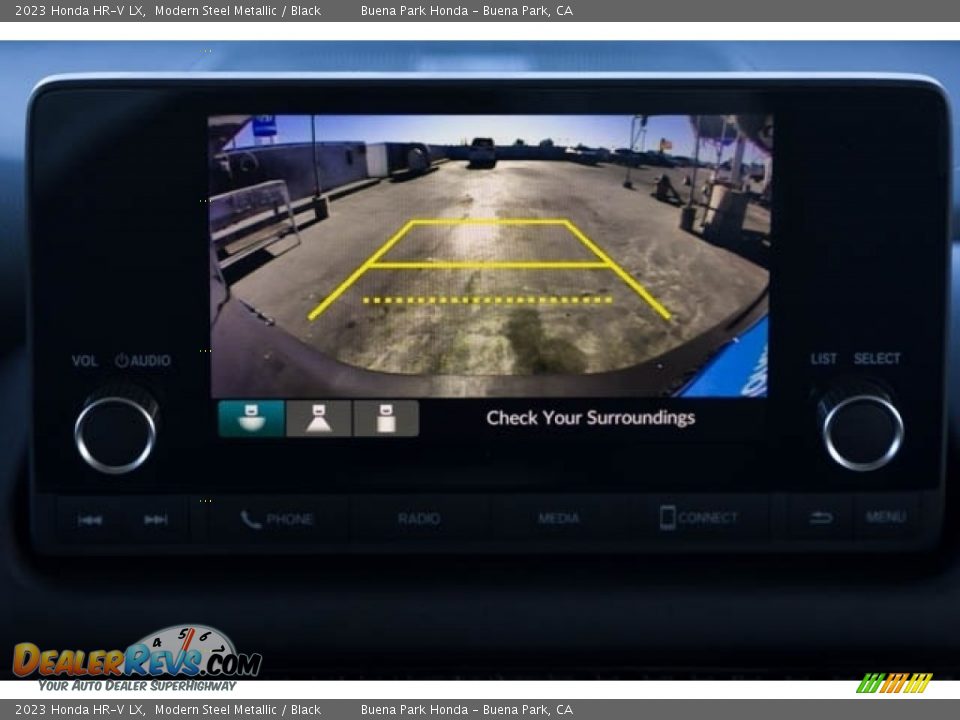This screenshot has width=960, height=720.
Task: Tap the smartphone Connect button
Action: point(699,517)
